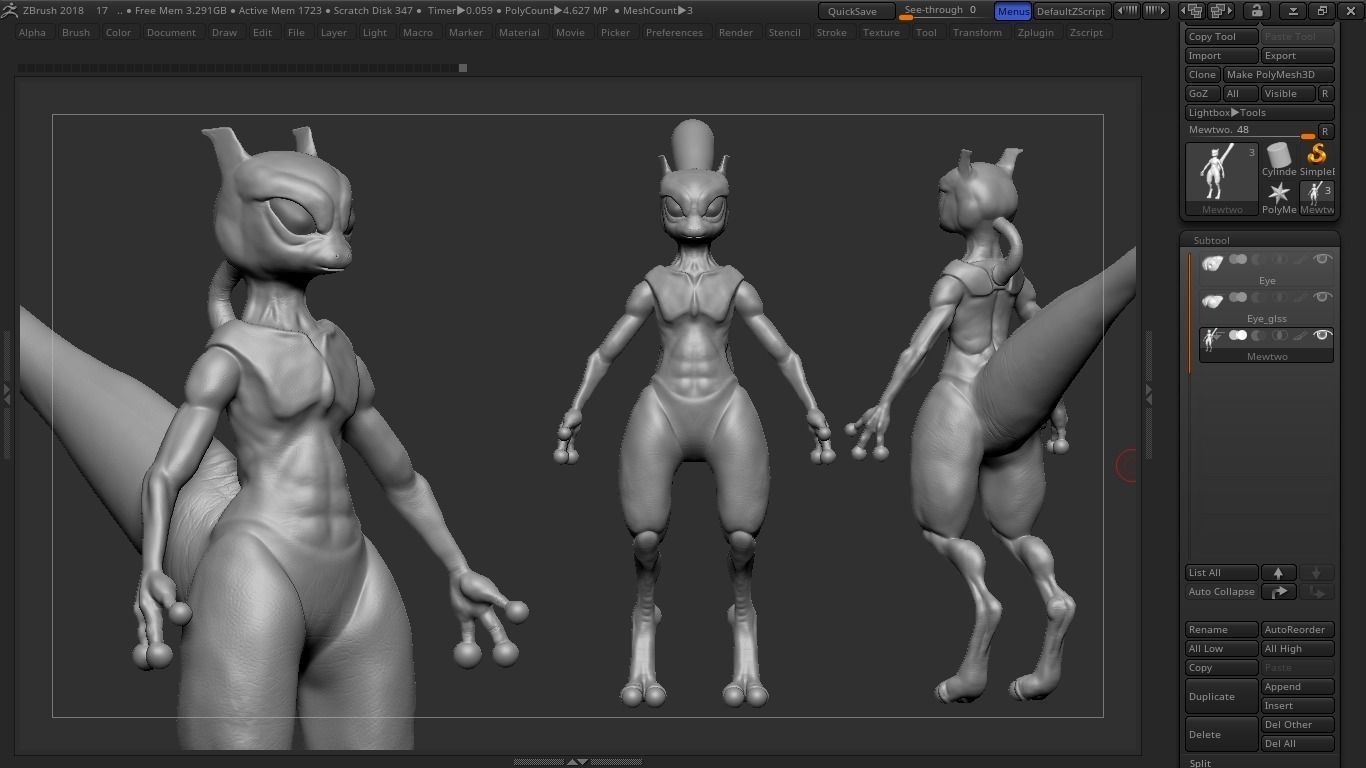Click the Export tool button
Viewport: 1366px width, 768px height.
click(x=1297, y=56)
